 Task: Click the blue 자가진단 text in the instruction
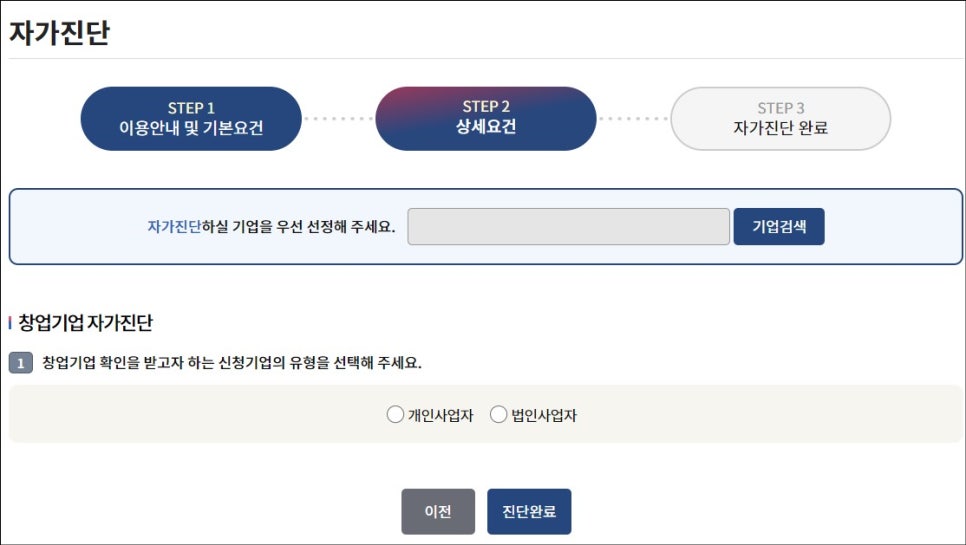click(174, 227)
